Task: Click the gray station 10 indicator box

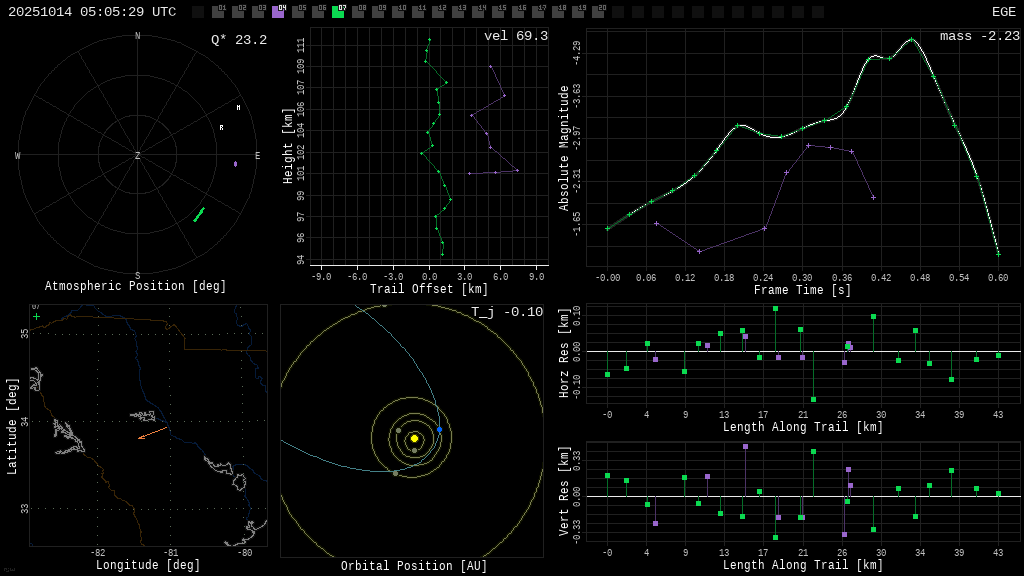Action: (x=398, y=12)
